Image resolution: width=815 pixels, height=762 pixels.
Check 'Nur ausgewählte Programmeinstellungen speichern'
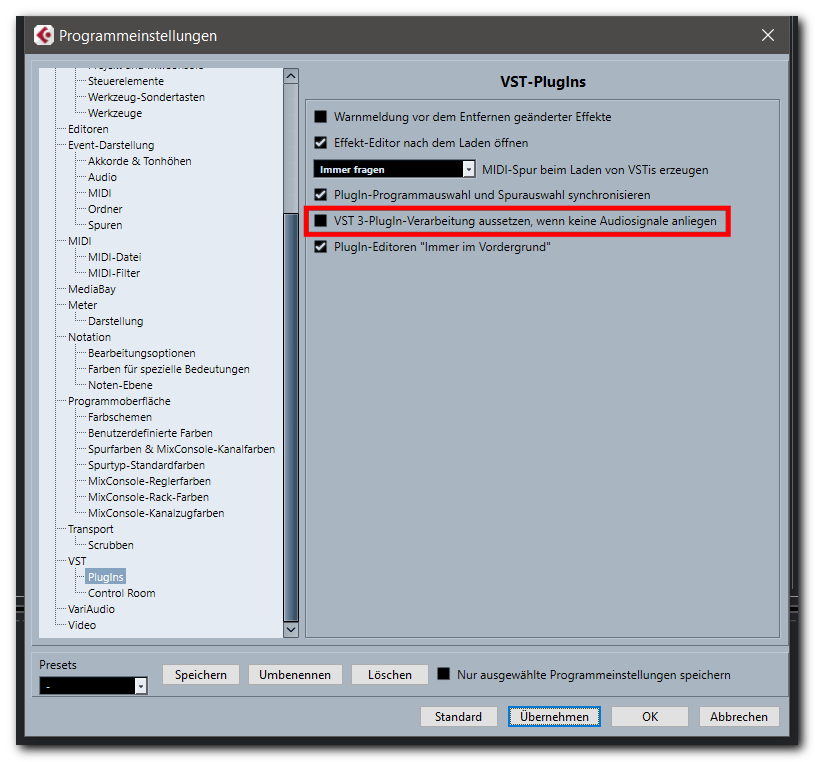(x=443, y=674)
